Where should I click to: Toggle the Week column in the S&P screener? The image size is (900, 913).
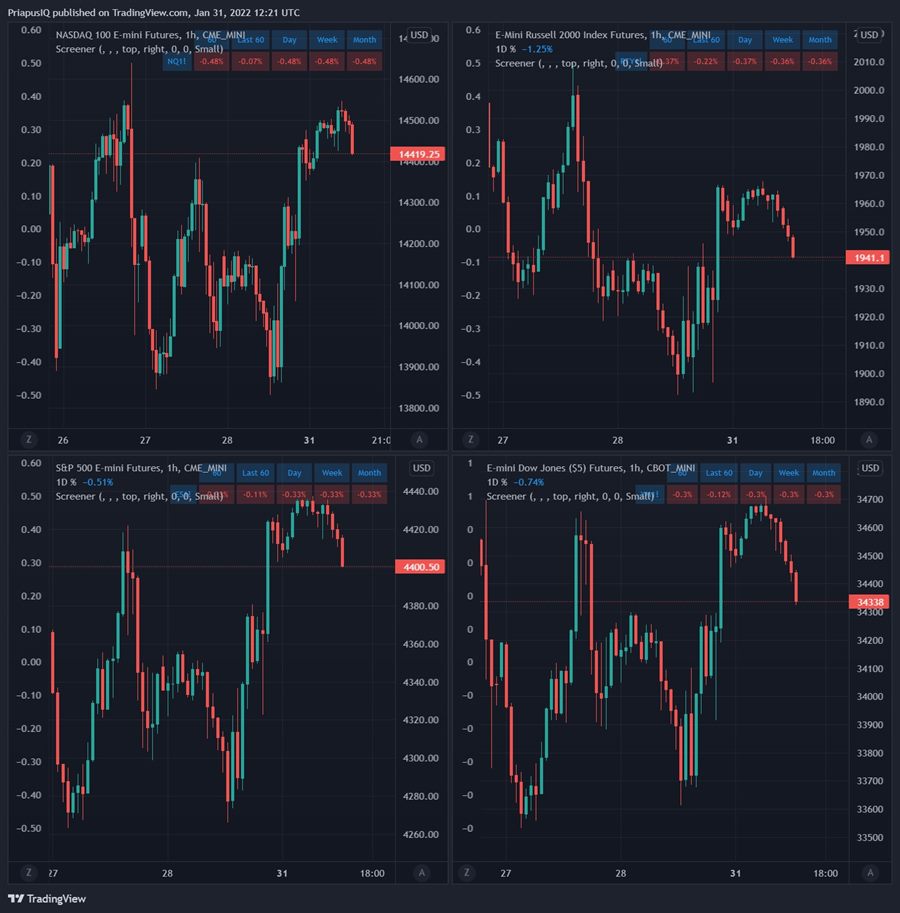pos(332,472)
